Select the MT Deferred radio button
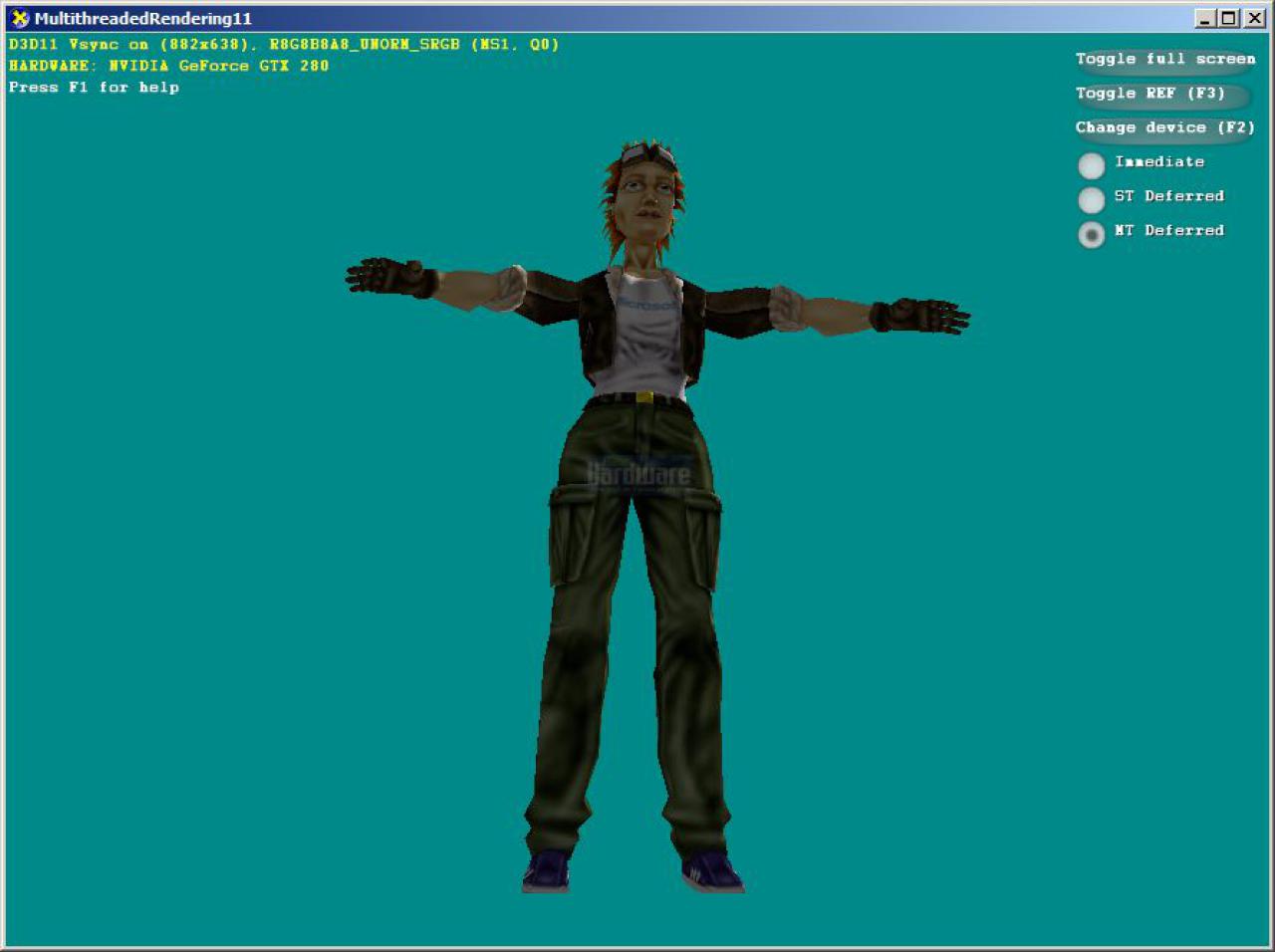Screen dimensions: 1275x952 (x=1092, y=234)
